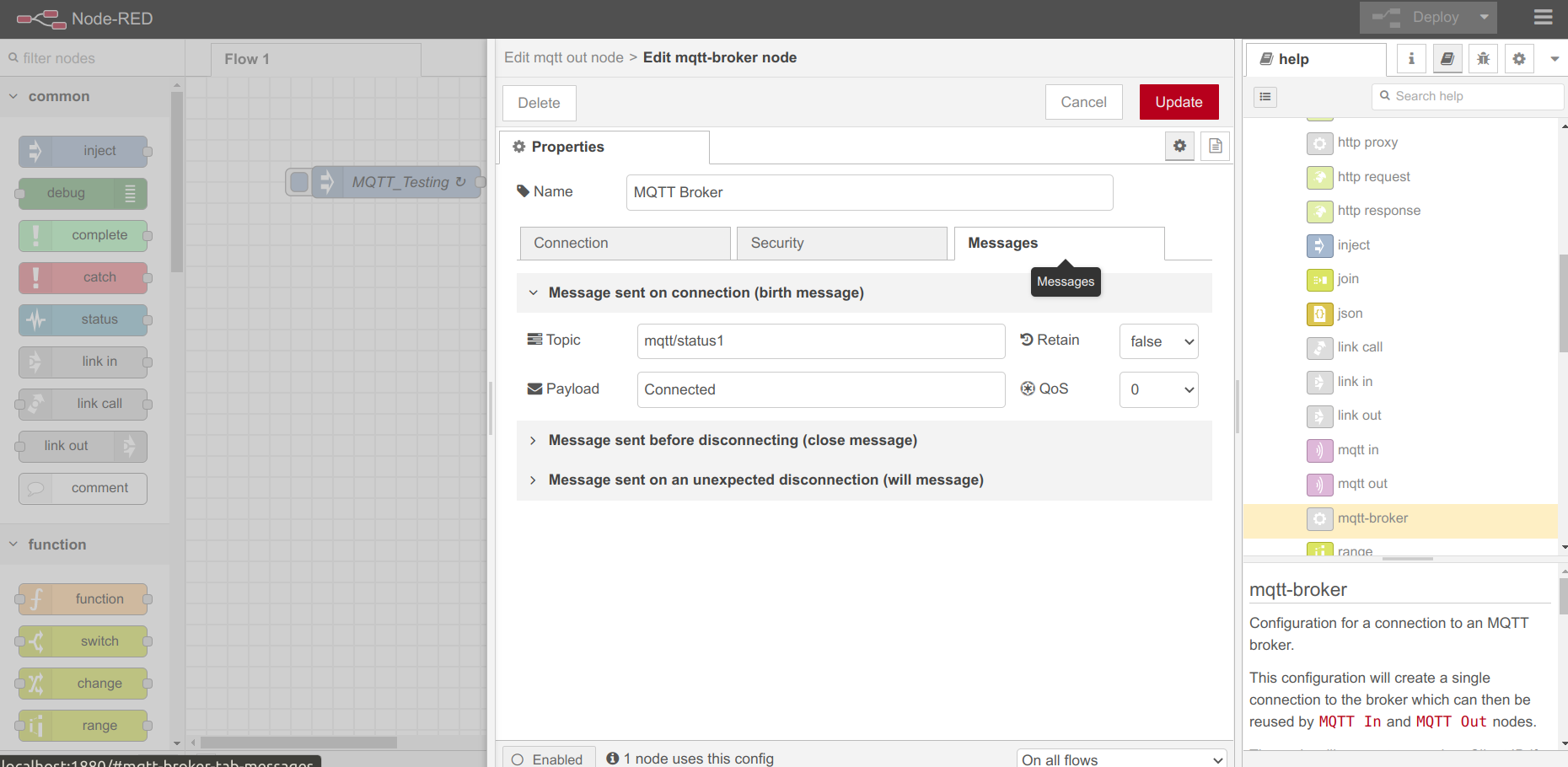
Task: Click the canvas horizontal scrollbar
Action: click(x=298, y=743)
